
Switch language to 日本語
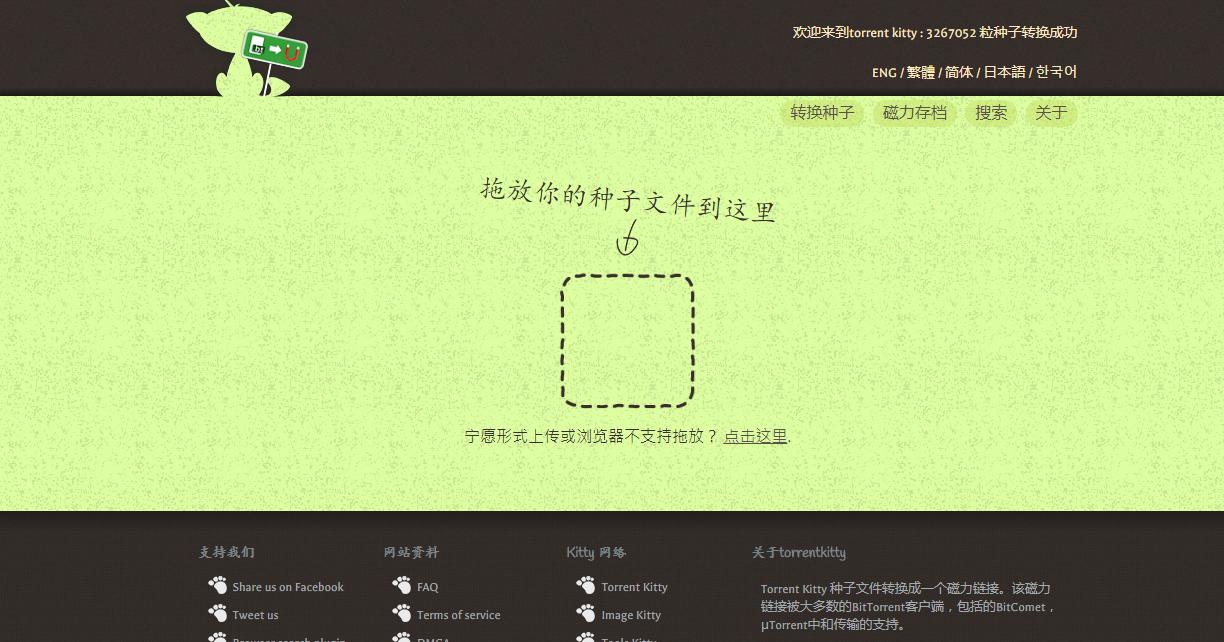click(x=1002, y=72)
